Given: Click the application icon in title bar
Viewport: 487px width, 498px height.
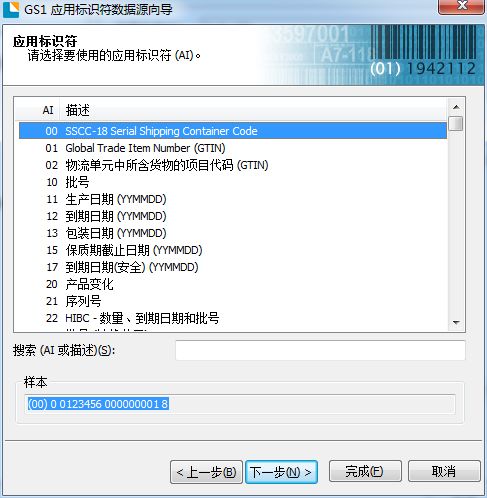Looking at the screenshot, I should point(11,9).
